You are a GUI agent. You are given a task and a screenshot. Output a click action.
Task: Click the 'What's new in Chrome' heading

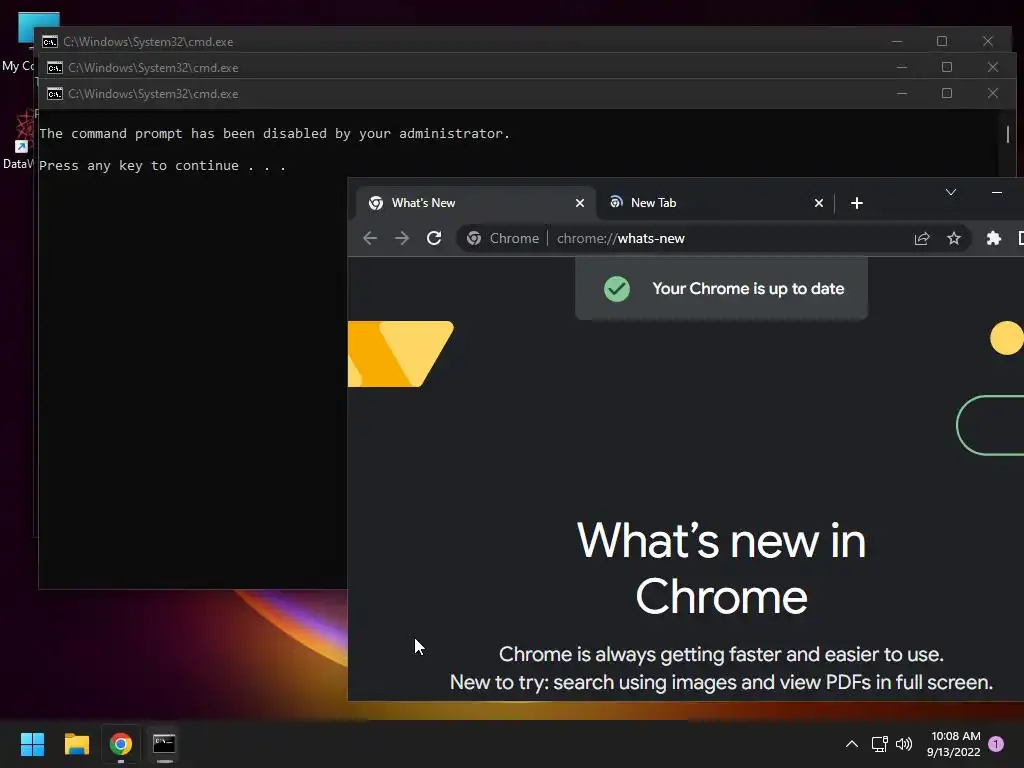click(x=722, y=568)
